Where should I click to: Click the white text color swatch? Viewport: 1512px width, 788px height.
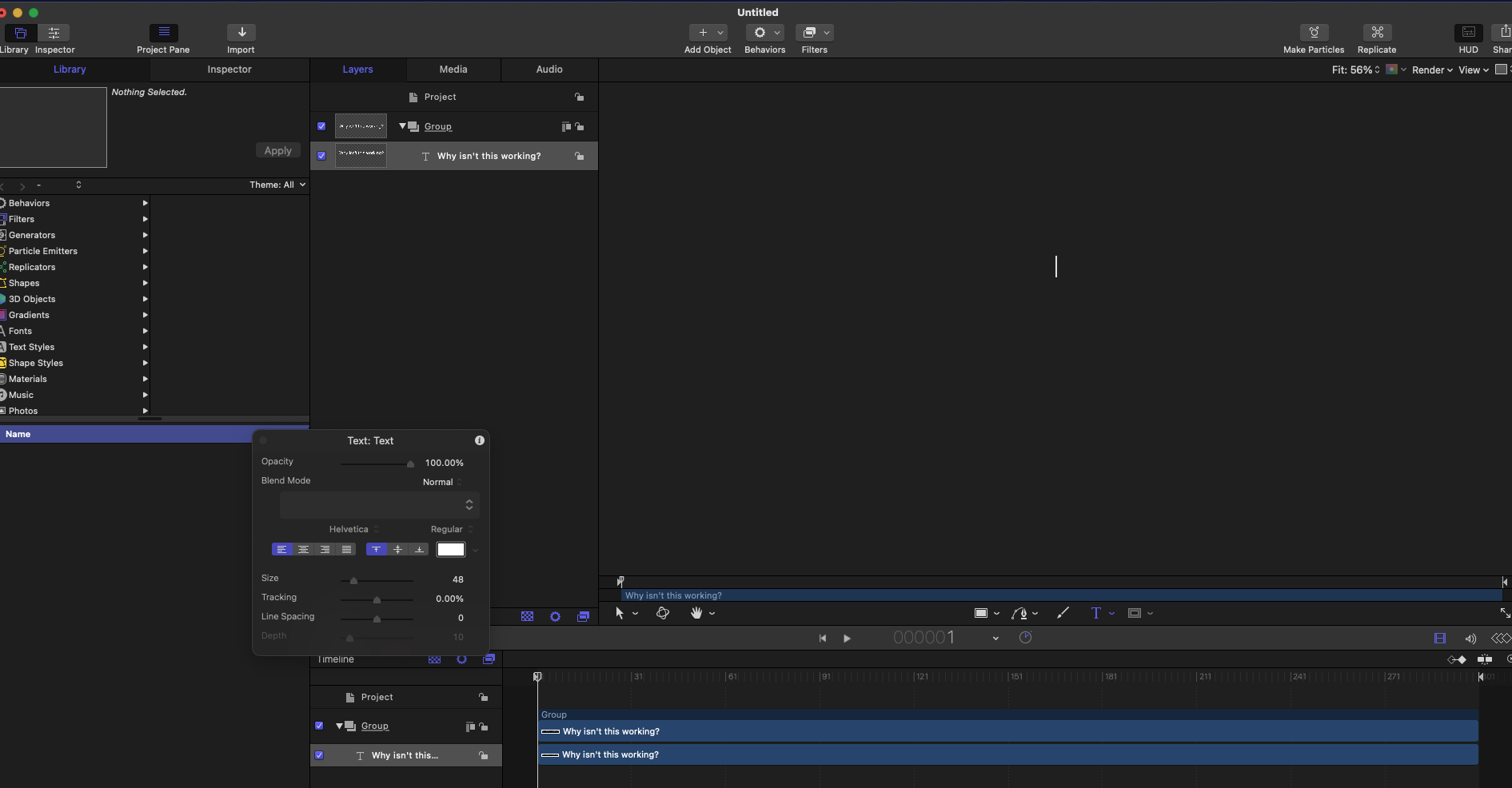pyautogui.click(x=450, y=549)
